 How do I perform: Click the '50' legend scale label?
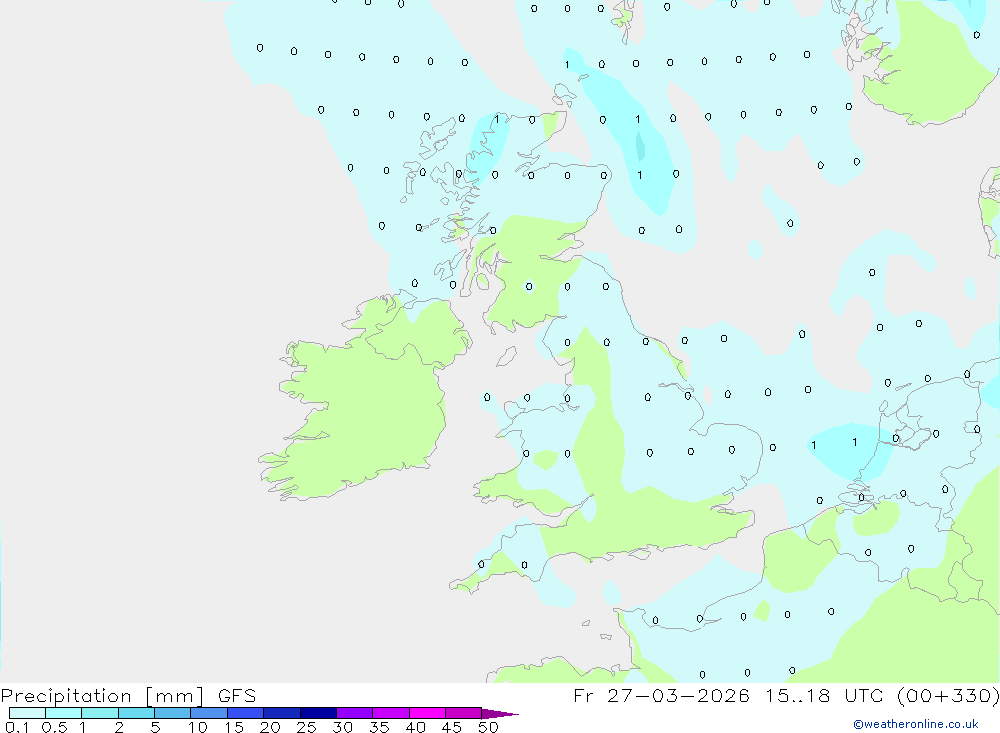488,727
